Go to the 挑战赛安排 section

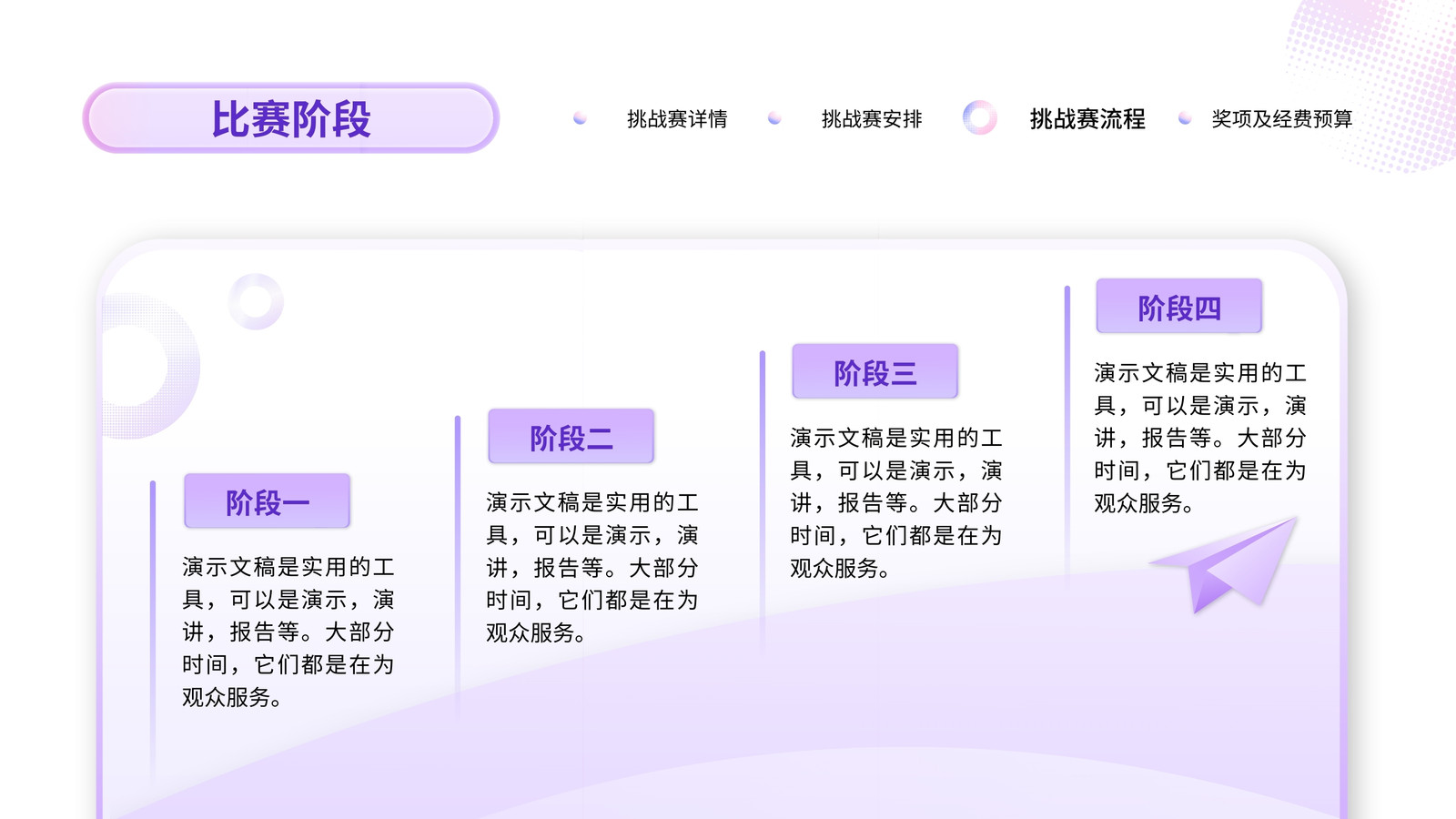pyautogui.click(x=872, y=119)
